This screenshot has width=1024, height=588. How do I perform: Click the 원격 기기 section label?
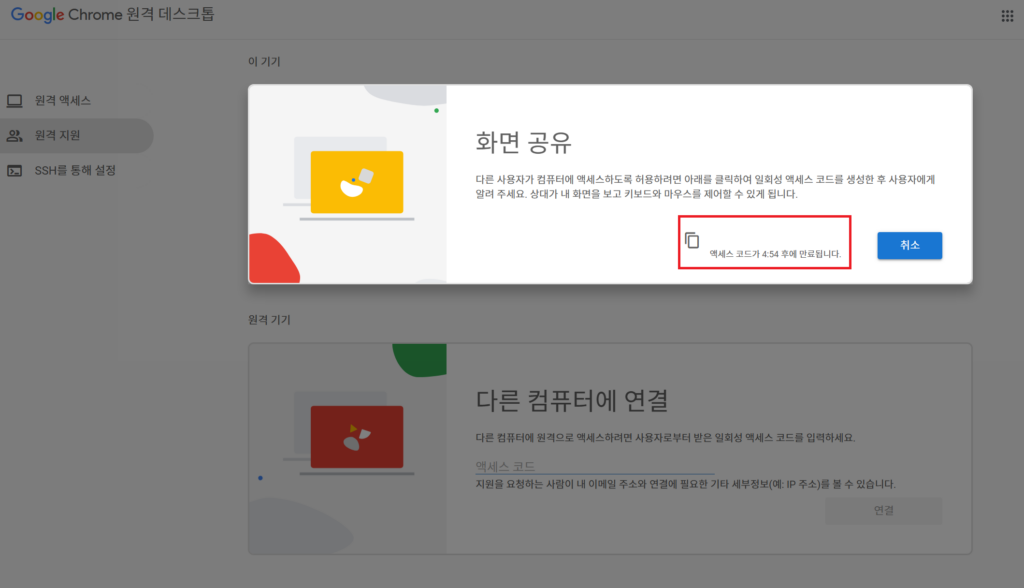point(269,320)
